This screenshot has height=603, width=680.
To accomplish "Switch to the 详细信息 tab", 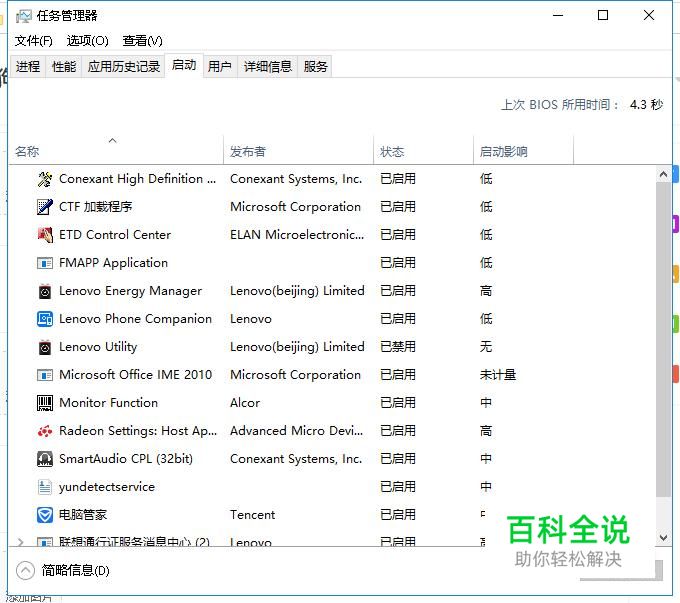I will 268,67.
